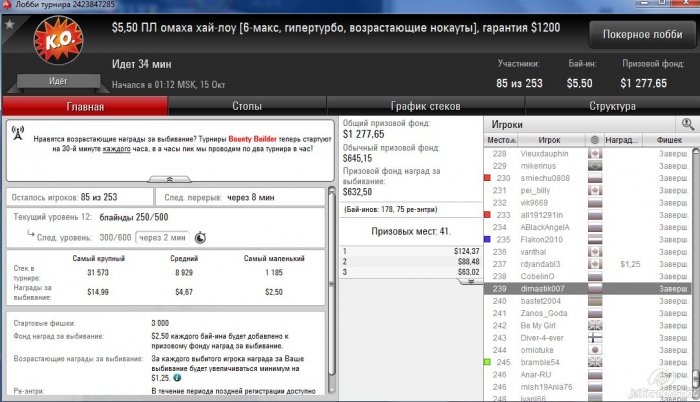
Task: Click the announcement antenna icon
Action: [18, 133]
